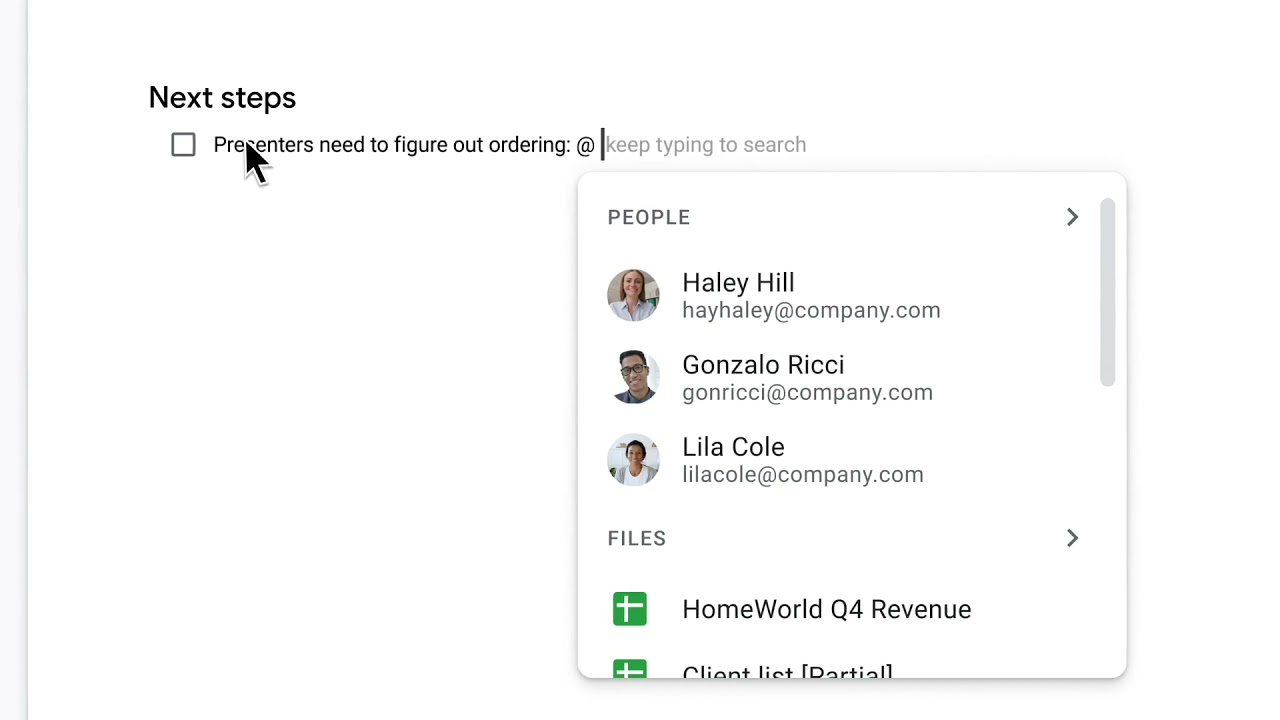Viewport: 1280px width, 720px height.
Task: Click the gonricci@company.com email address
Action: coord(807,393)
